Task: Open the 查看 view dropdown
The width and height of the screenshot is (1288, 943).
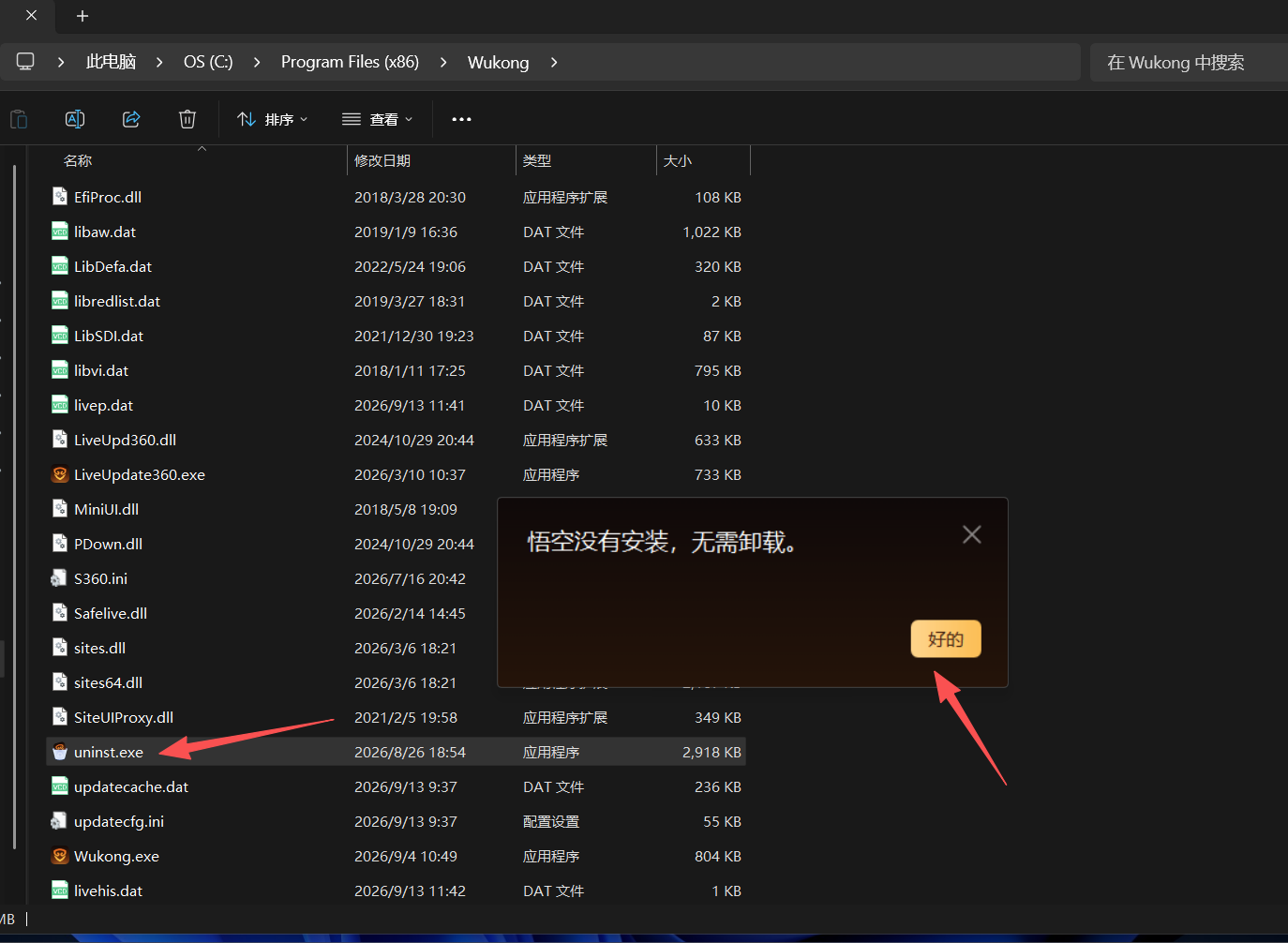Action: pos(378,119)
